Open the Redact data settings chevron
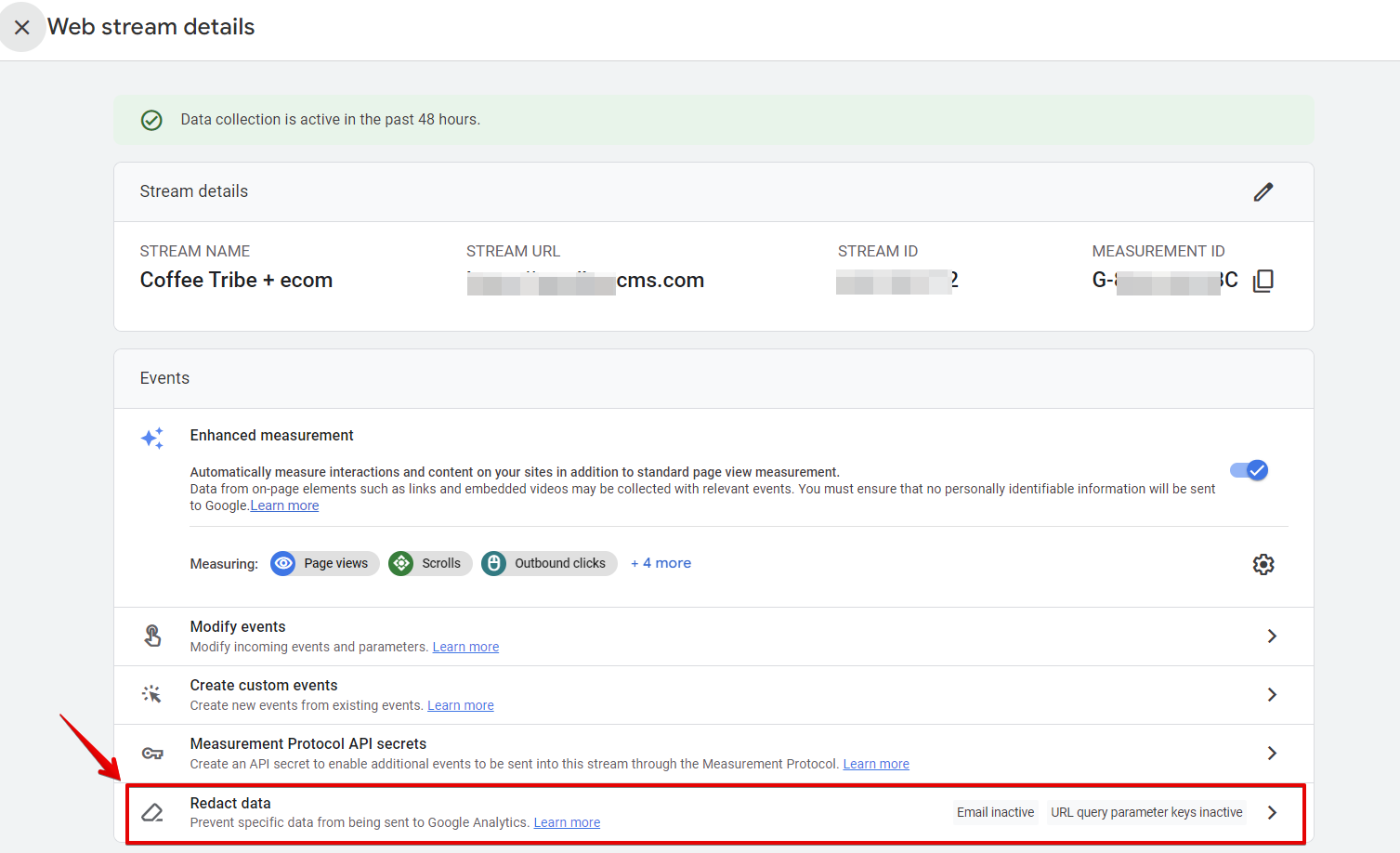The height and width of the screenshot is (853, 1400). [1272, 811]
